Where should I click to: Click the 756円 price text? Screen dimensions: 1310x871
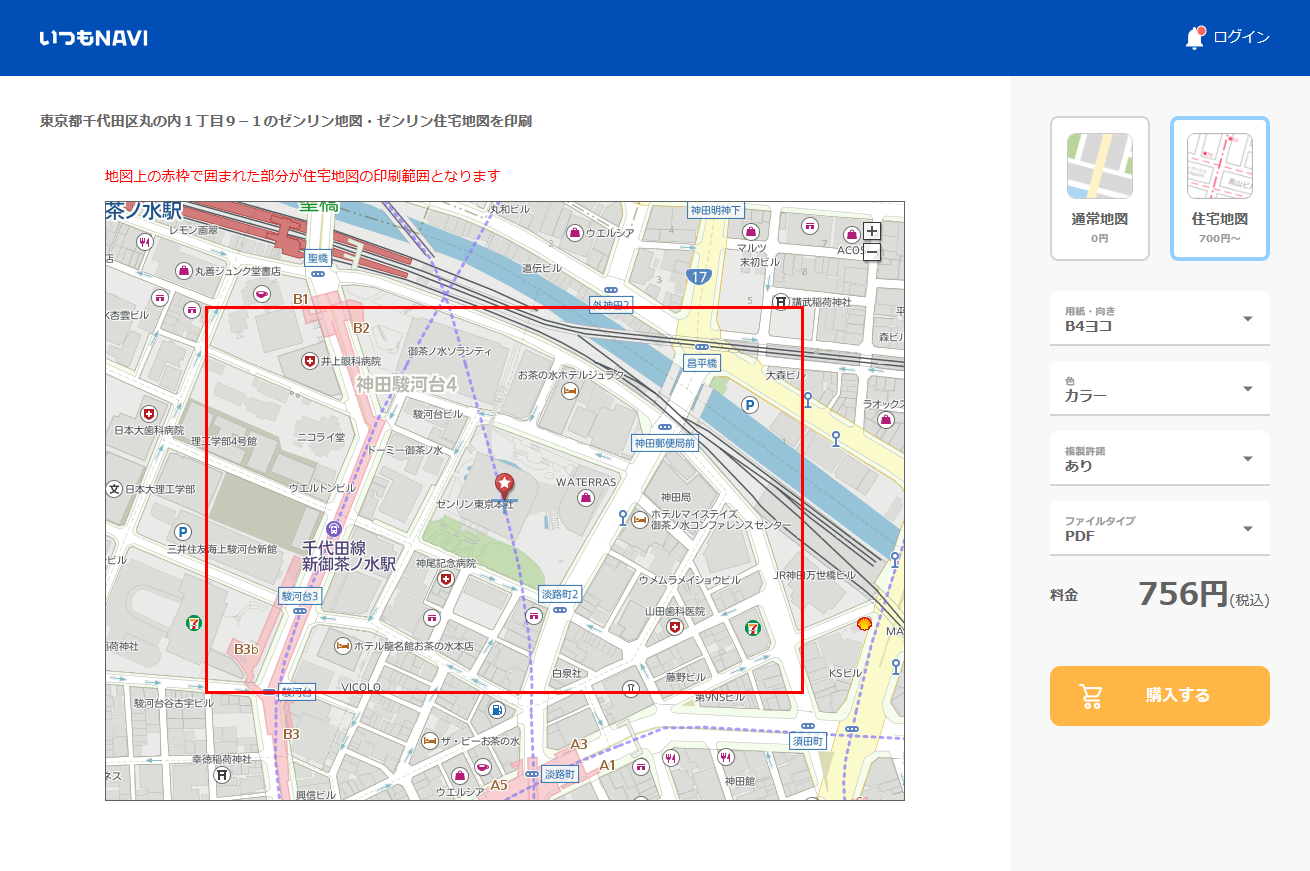1183,594
